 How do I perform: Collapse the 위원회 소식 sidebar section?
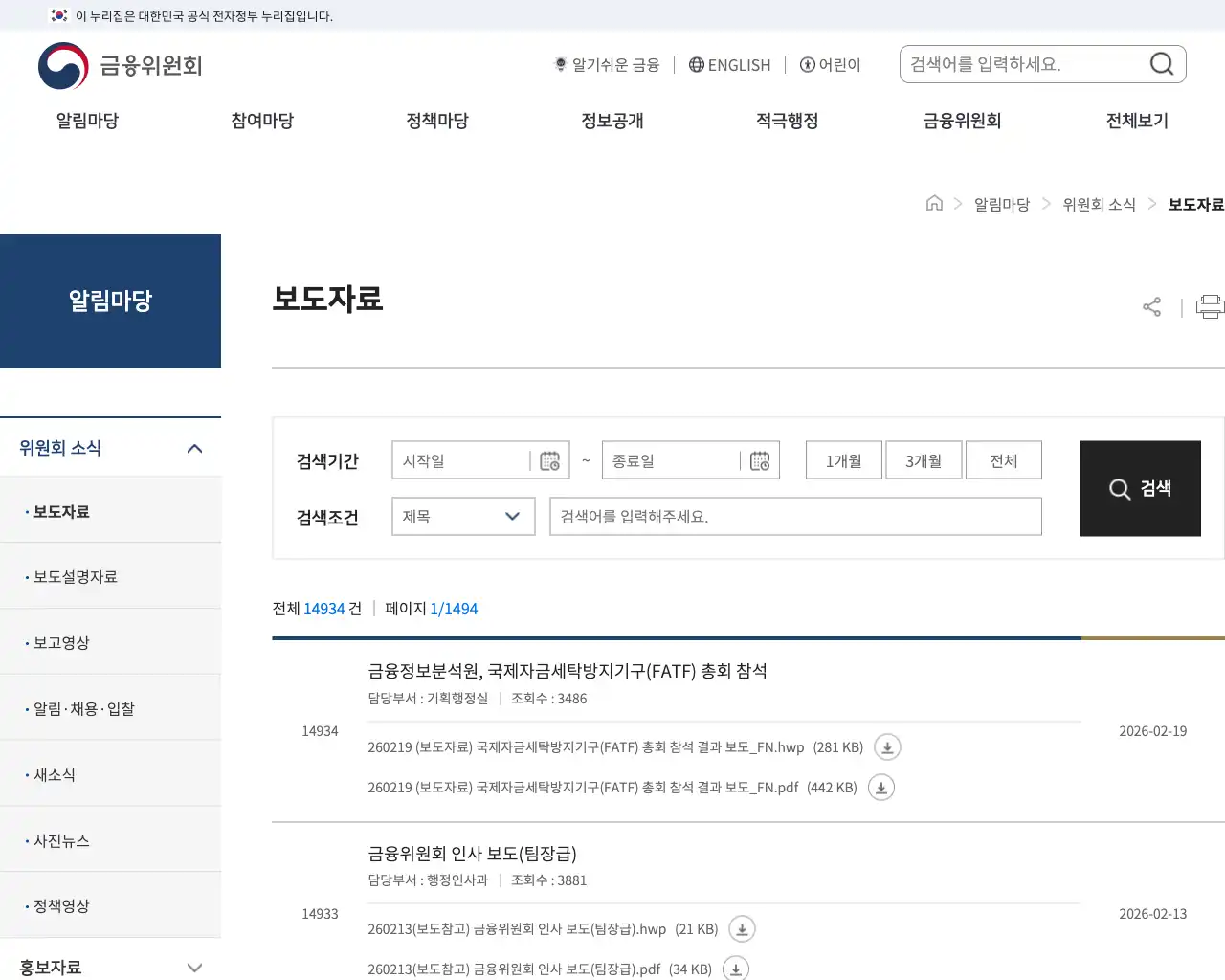click(194, 448)
